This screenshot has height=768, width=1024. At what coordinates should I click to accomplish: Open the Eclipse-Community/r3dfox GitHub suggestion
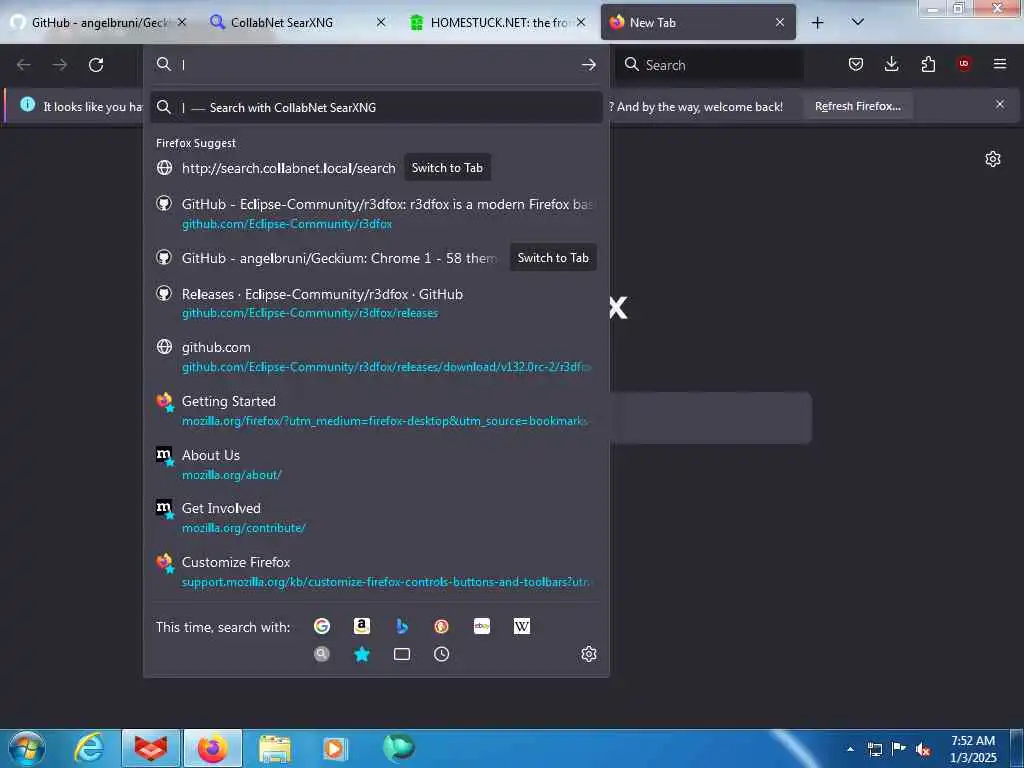[x=376, y=214]
